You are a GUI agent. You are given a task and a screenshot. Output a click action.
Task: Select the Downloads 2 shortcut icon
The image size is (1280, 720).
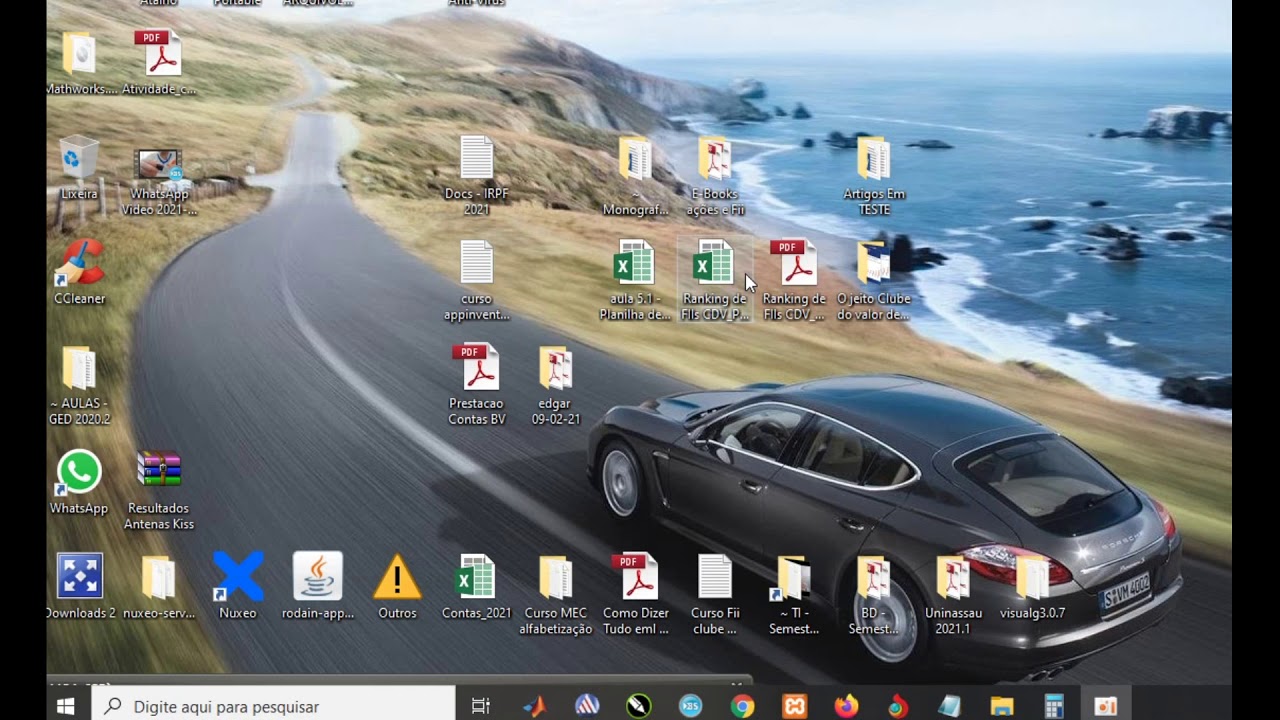(79, 577)
